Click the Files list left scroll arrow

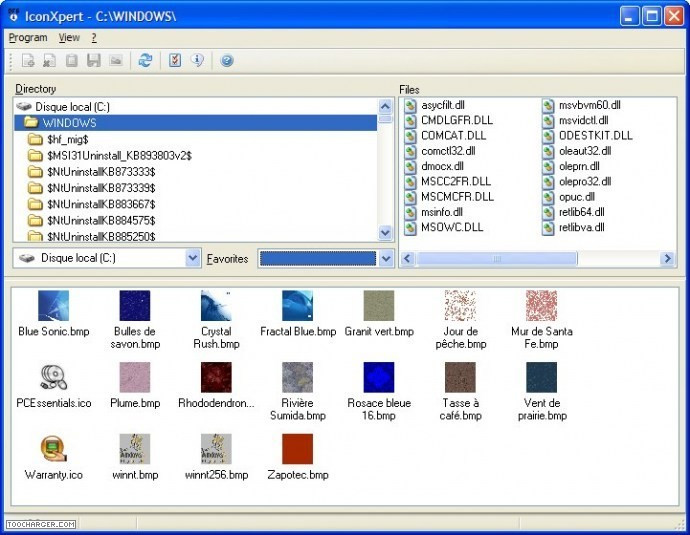(x=407, y=258)
